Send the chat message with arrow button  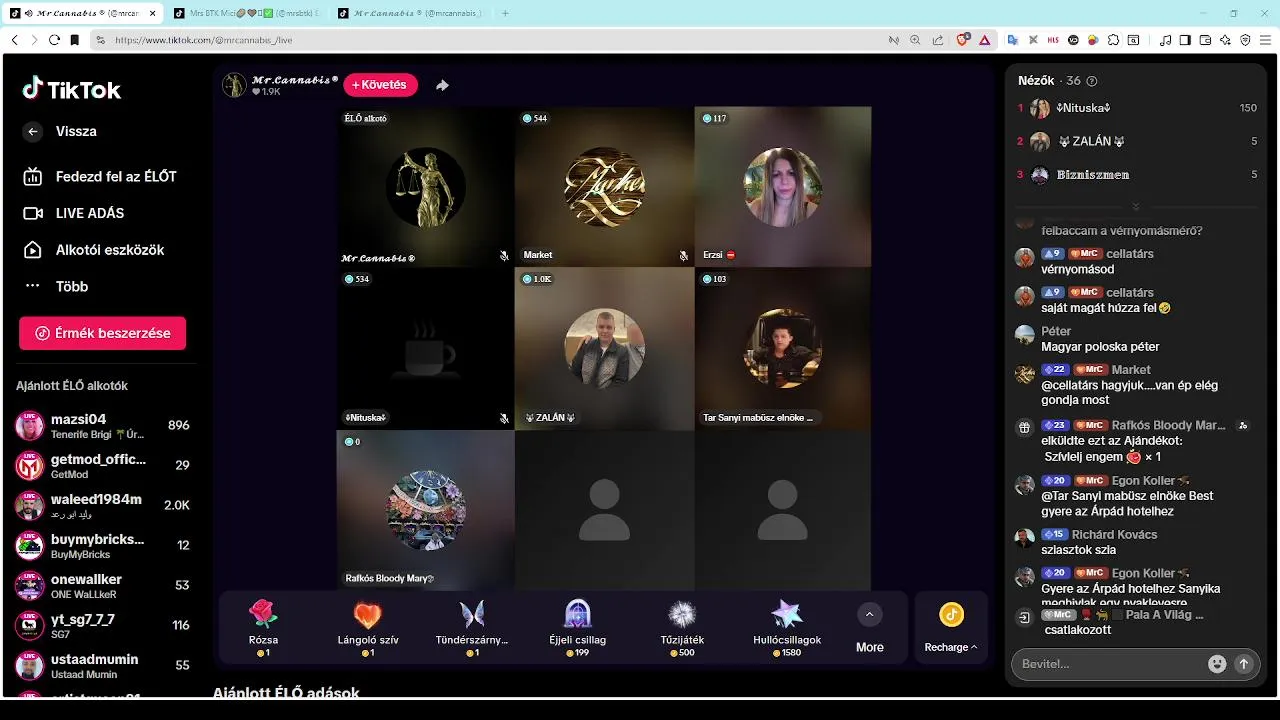click(x=1244, y=664)
